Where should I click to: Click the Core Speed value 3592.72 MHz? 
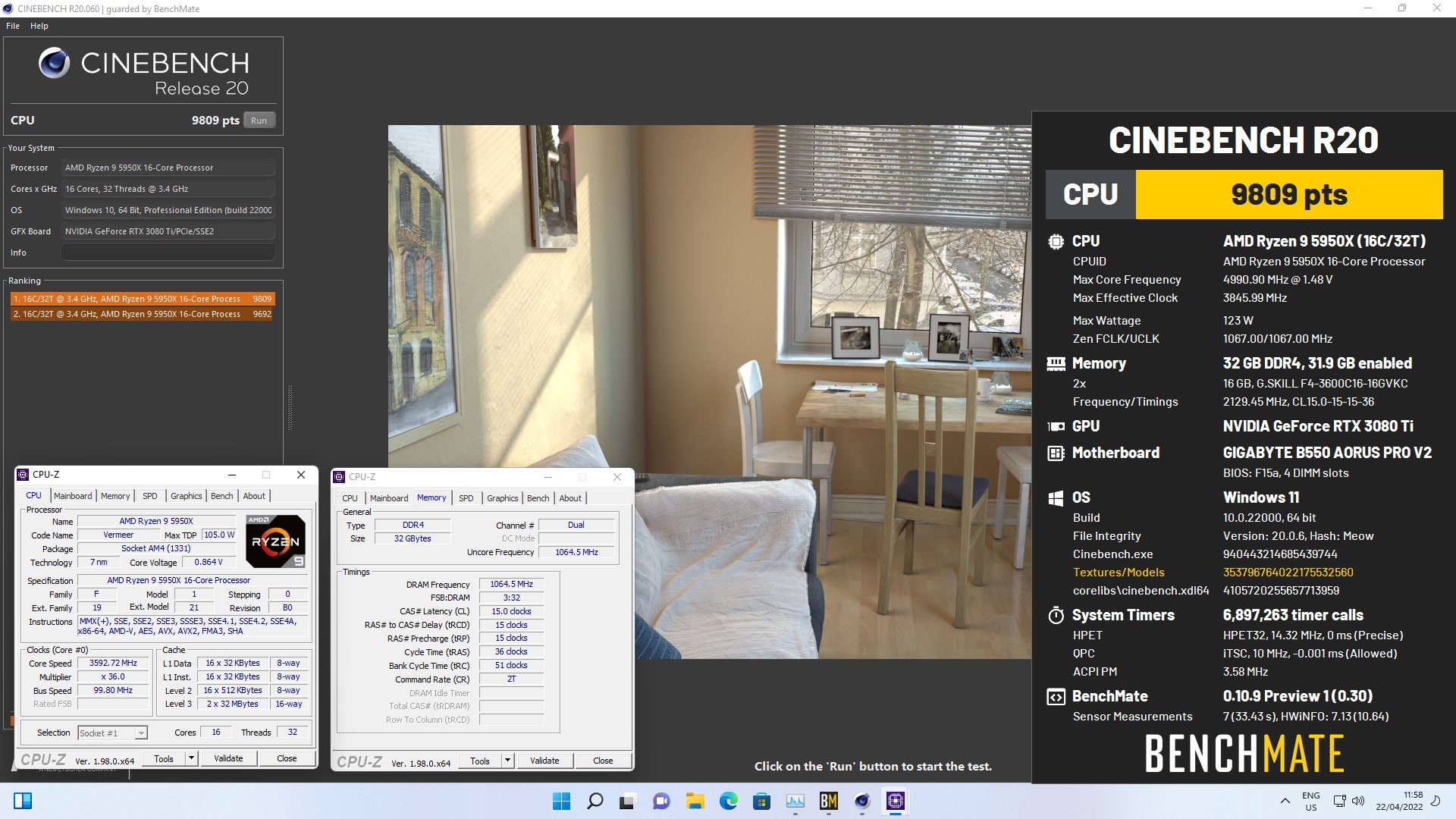pyautogui.click(x=113, y=664)
